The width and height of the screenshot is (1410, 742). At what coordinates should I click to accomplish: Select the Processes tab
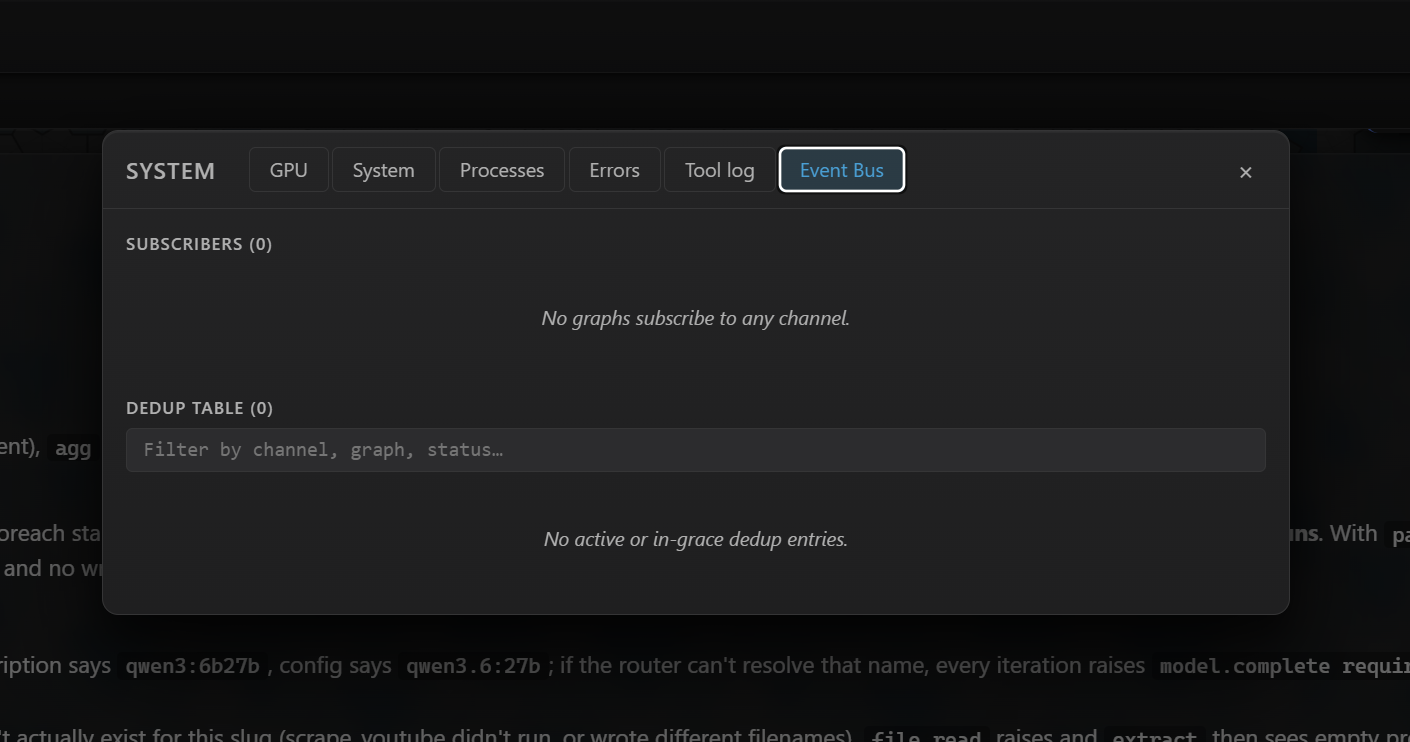coord(502,170)
